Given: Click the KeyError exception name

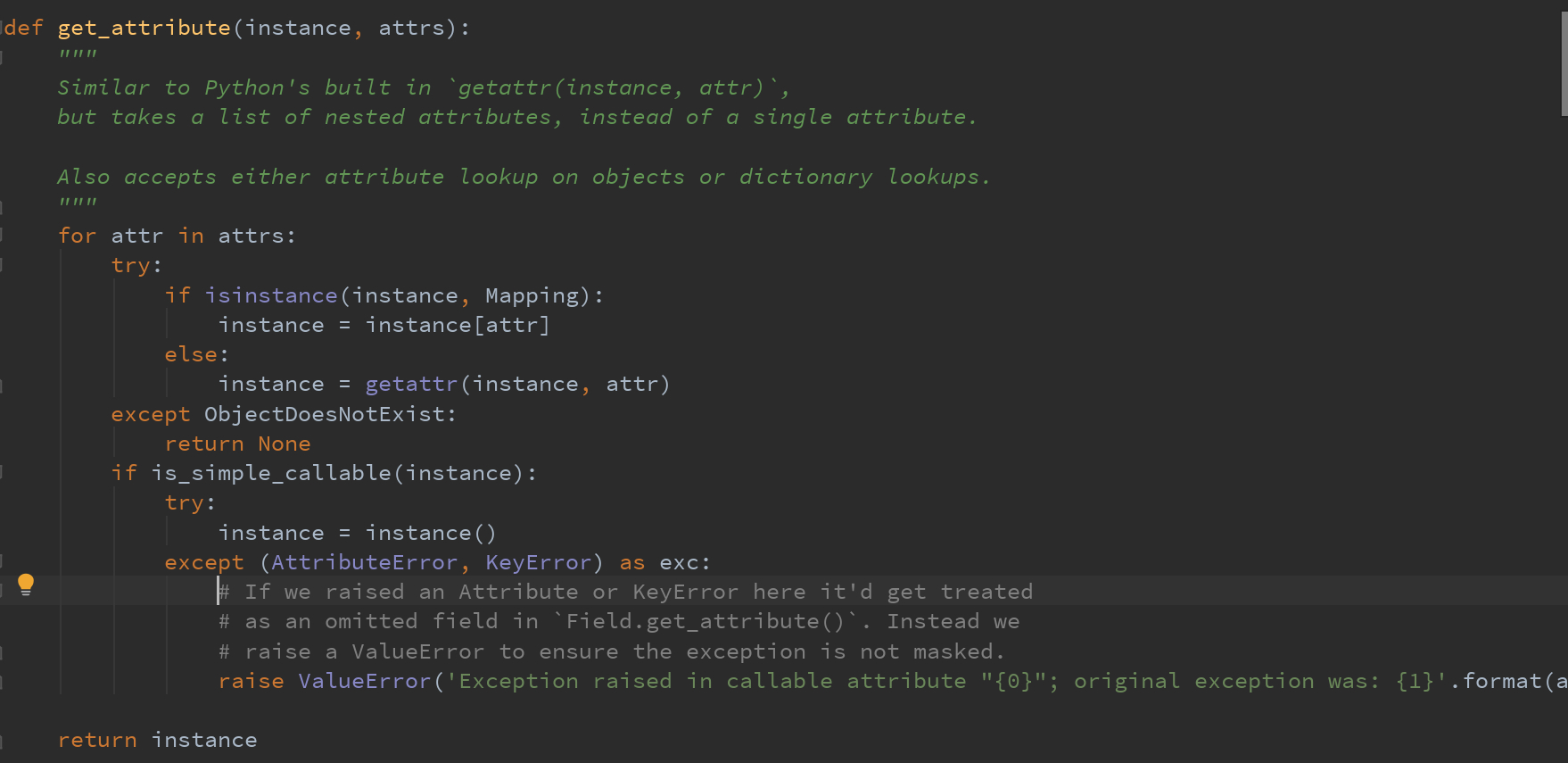Looking at the screenshot, I should click(538, 562).
